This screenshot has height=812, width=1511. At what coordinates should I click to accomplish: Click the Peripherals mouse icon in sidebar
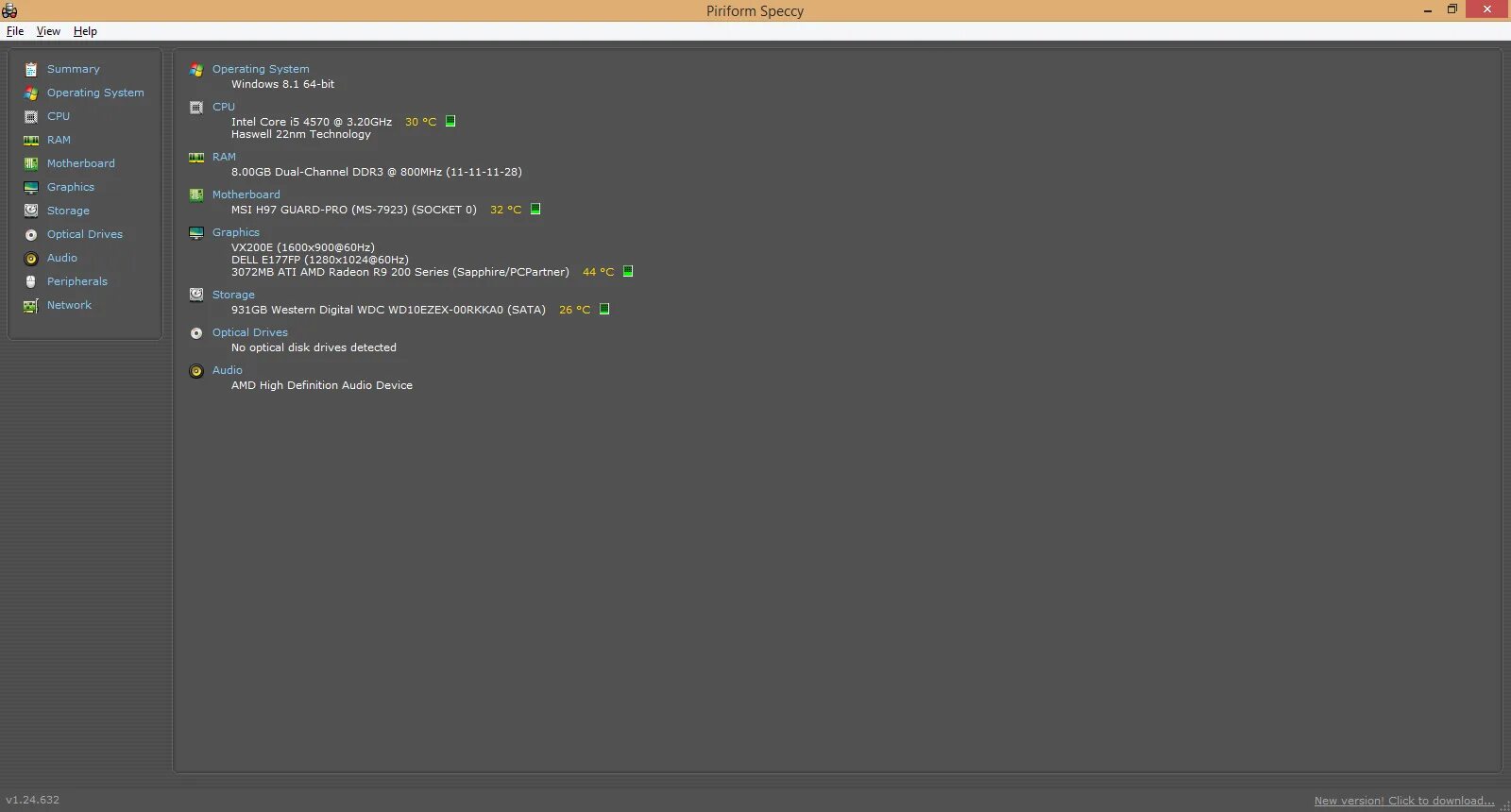[31, 281]
